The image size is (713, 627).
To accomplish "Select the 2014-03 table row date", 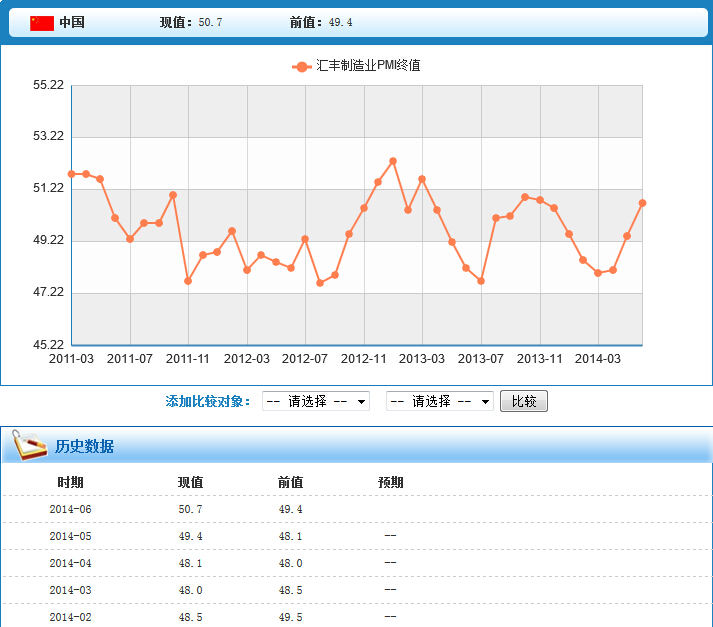I will 70,591.
